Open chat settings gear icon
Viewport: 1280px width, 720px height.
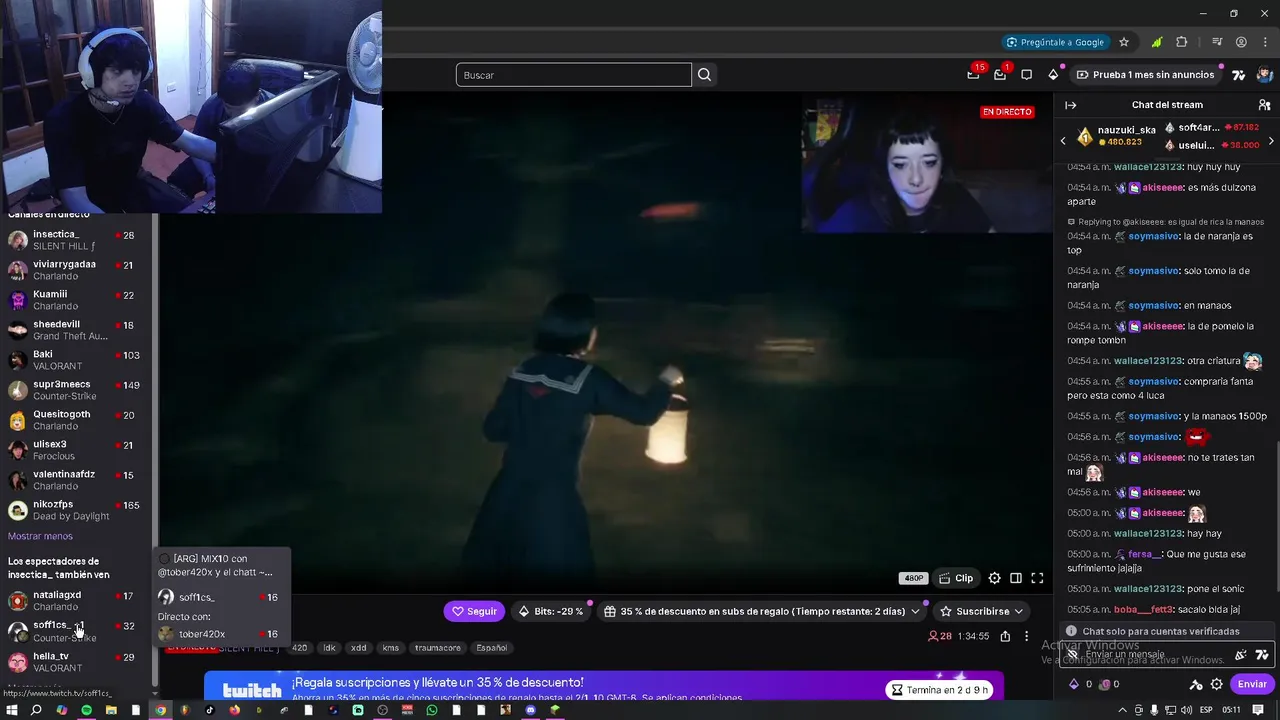tap(1217, 684)
